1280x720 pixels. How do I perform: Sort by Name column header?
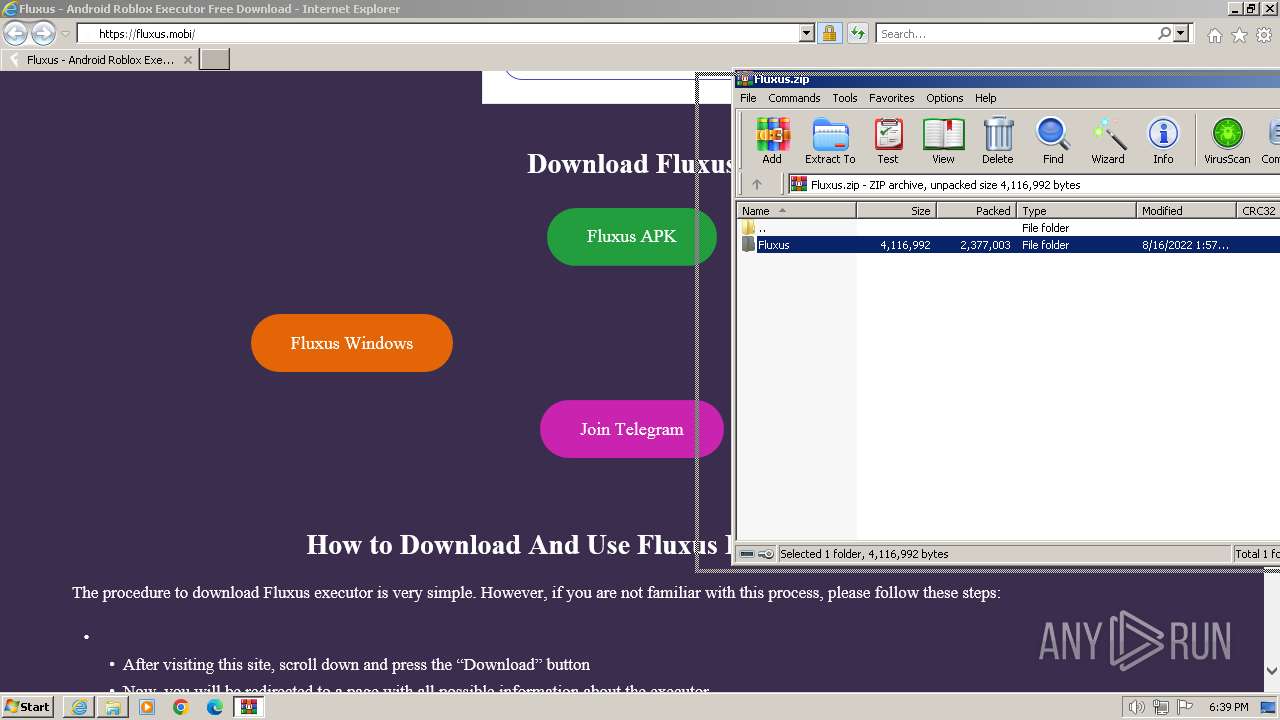pyautogui.click(x=796, y=211)
